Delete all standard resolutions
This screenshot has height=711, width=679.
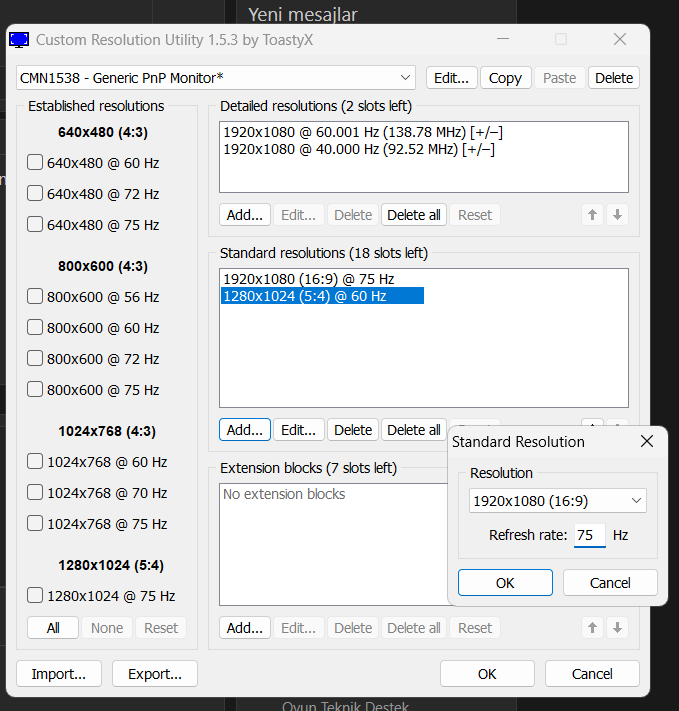pyautogui.click(x=414, y=429)
